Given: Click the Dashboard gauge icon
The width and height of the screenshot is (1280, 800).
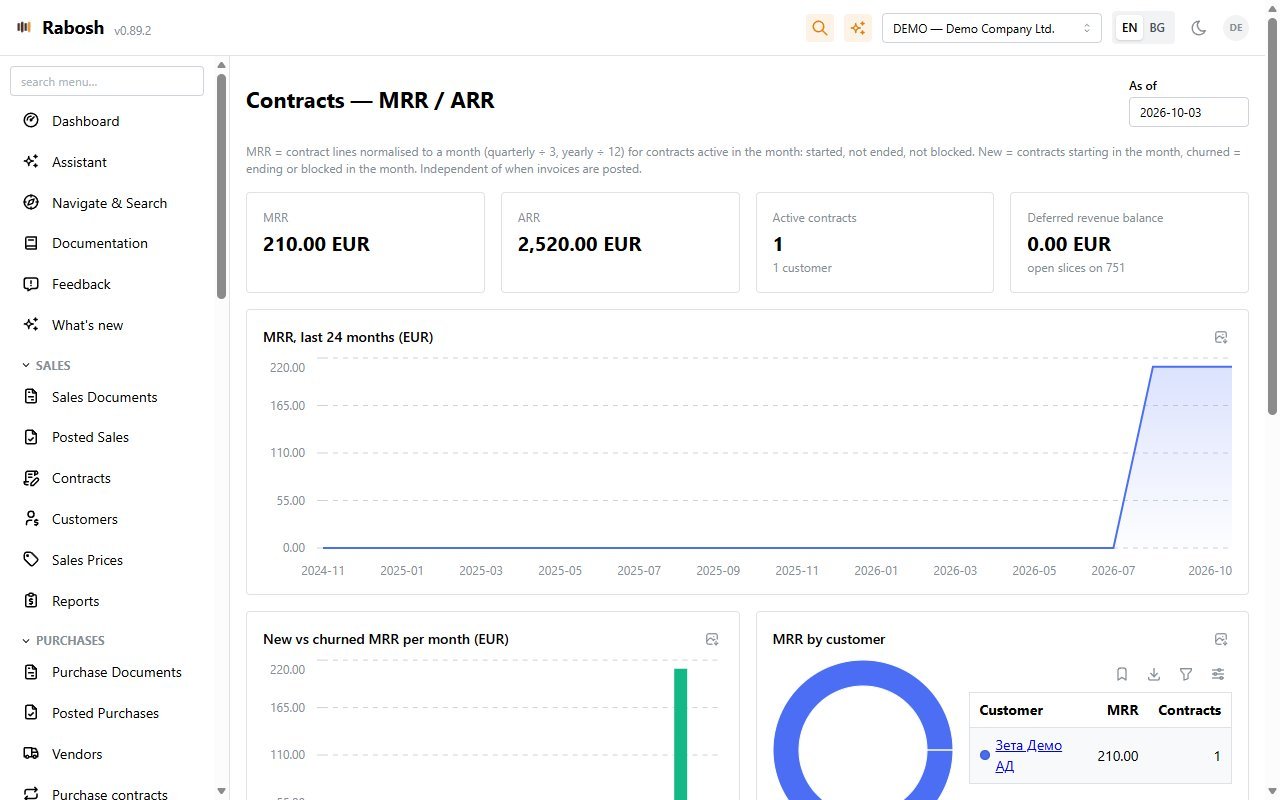Looking at the screenshot, I should point(31,121).
